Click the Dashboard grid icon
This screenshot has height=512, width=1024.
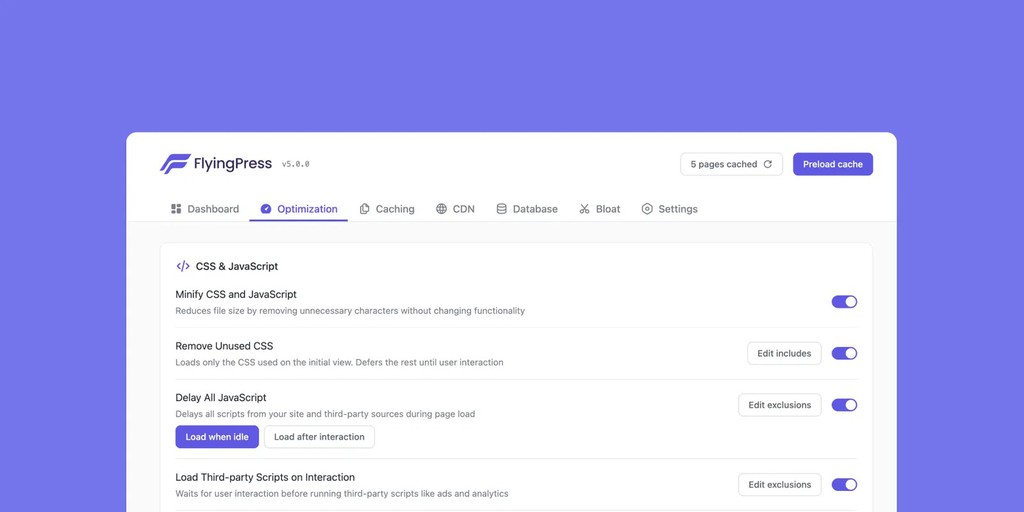pyautogui.click(x=176, y=209)
